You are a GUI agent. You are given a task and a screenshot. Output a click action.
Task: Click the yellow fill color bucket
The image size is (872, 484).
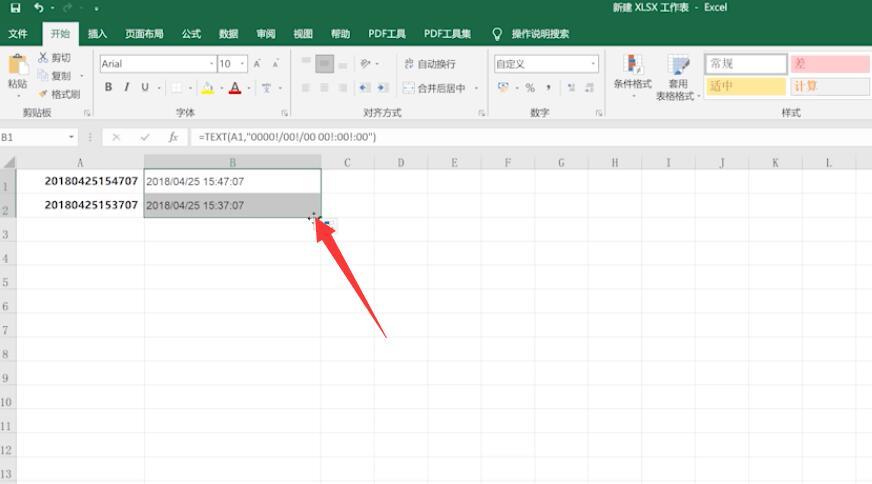207,88
